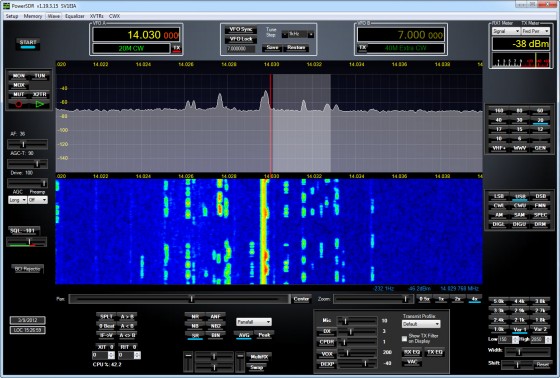Viewport: 560px width, 378px height.
Task: Toggle the MOX transmit button
Action: click(x=19, y=85)
